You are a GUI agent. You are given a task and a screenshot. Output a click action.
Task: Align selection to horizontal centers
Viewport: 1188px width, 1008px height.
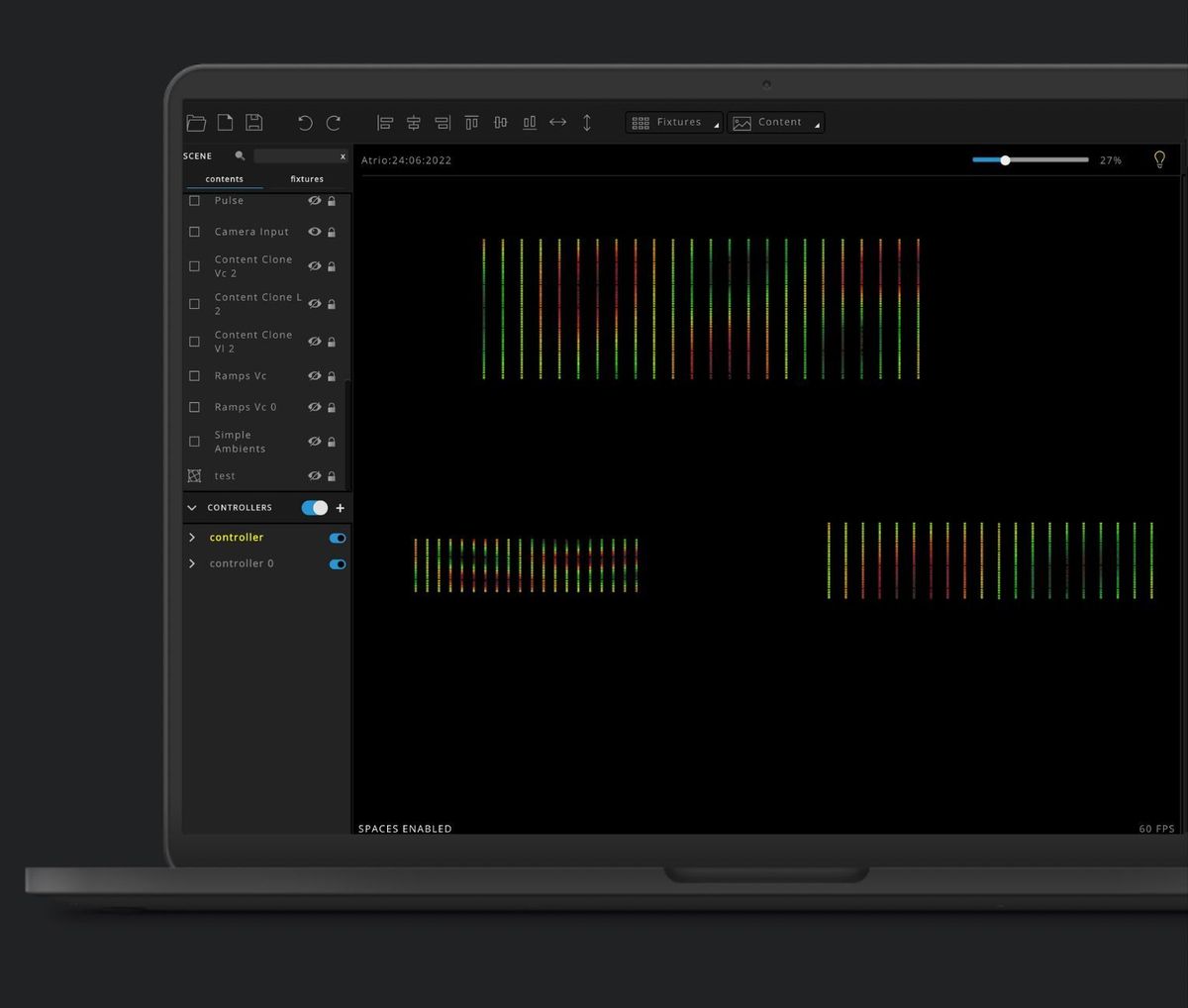(414, 123)
